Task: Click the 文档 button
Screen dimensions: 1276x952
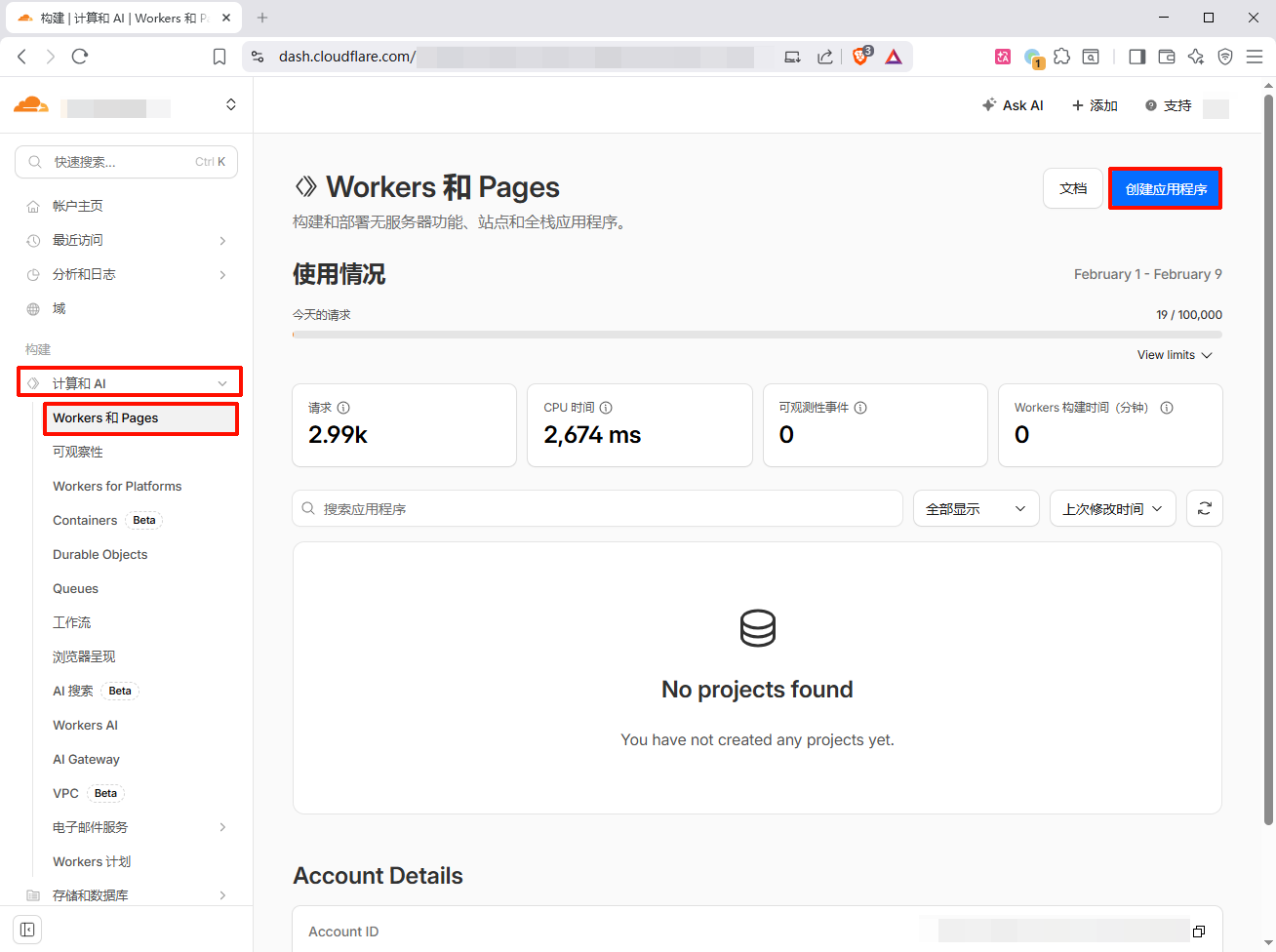Action: tap(1073, 188)
